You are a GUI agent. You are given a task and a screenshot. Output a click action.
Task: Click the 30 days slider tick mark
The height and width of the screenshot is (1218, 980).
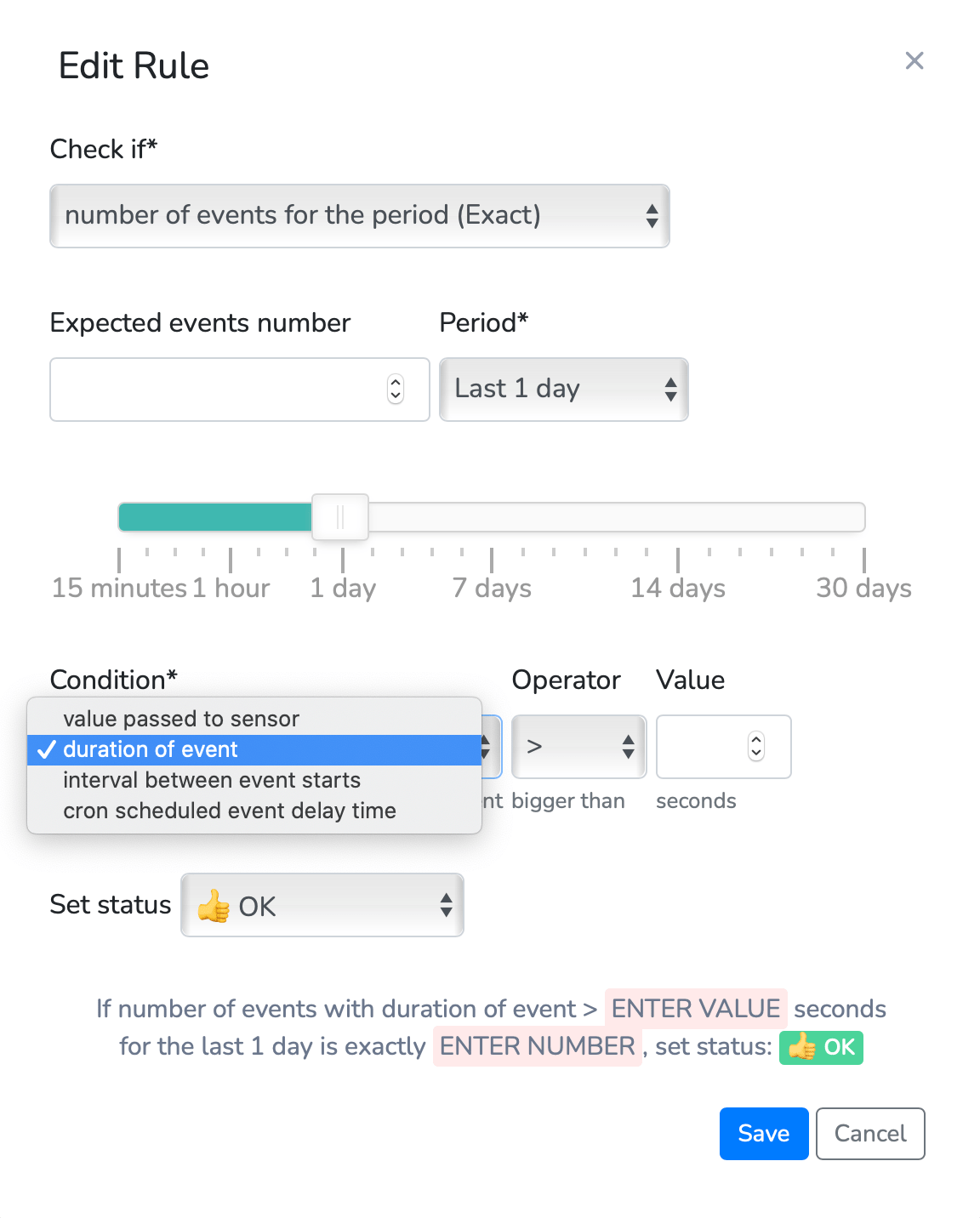[x=864, y=561]
